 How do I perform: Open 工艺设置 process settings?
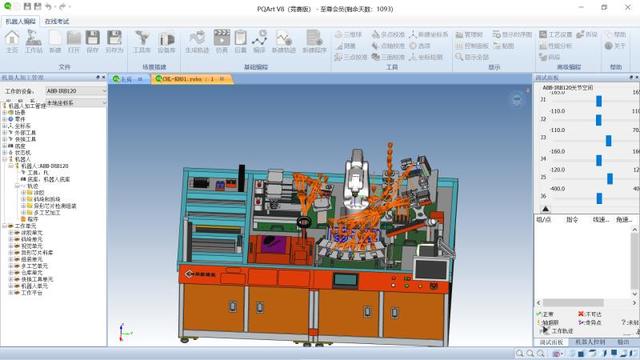pos(556,35)
